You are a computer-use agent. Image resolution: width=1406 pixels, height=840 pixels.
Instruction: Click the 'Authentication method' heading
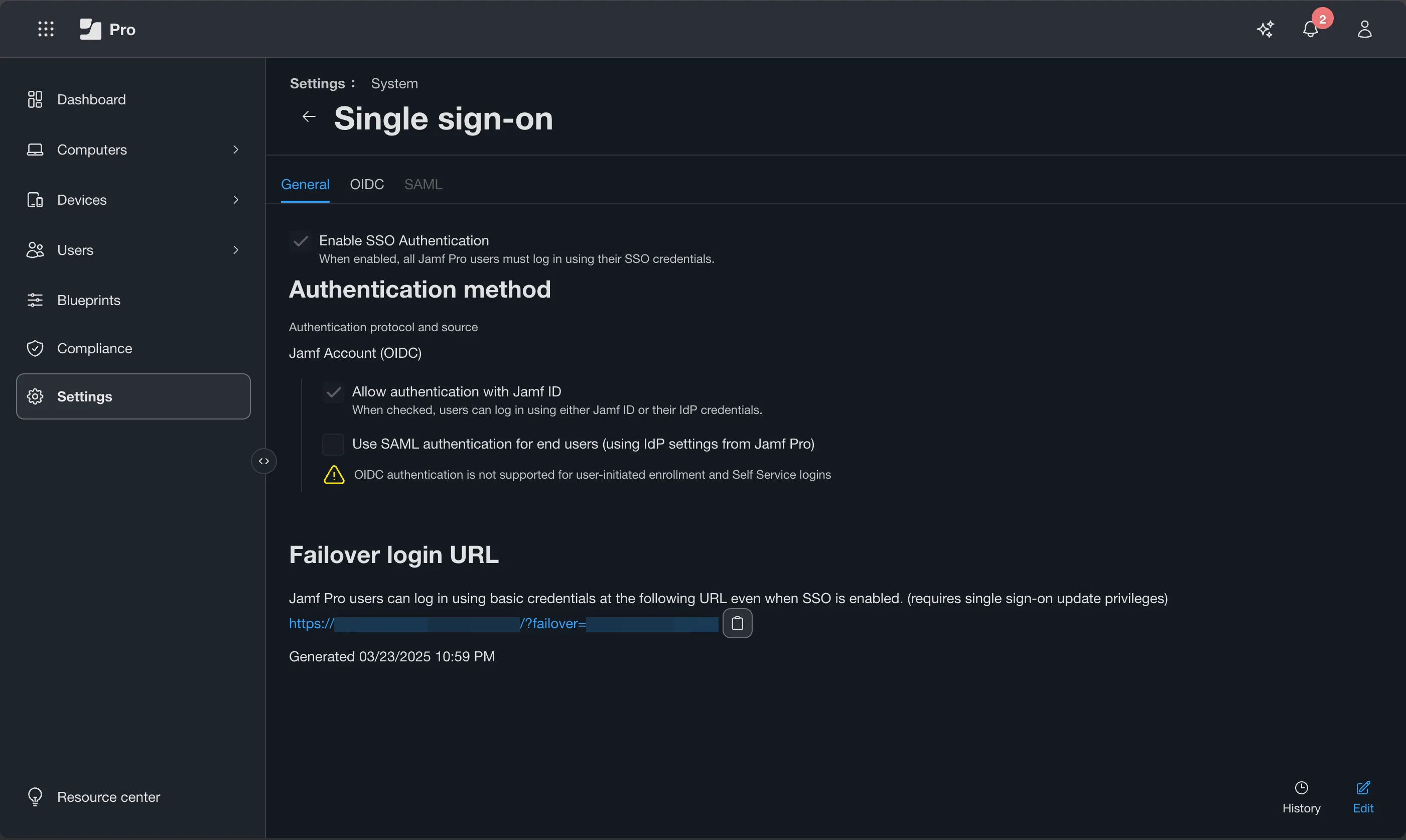point(420,289)
